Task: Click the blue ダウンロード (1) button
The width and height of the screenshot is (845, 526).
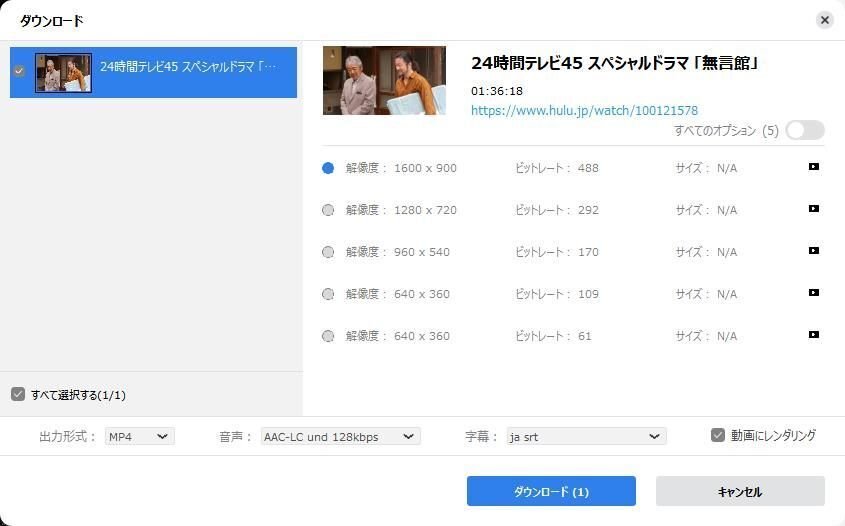Action: coord(551,491)
